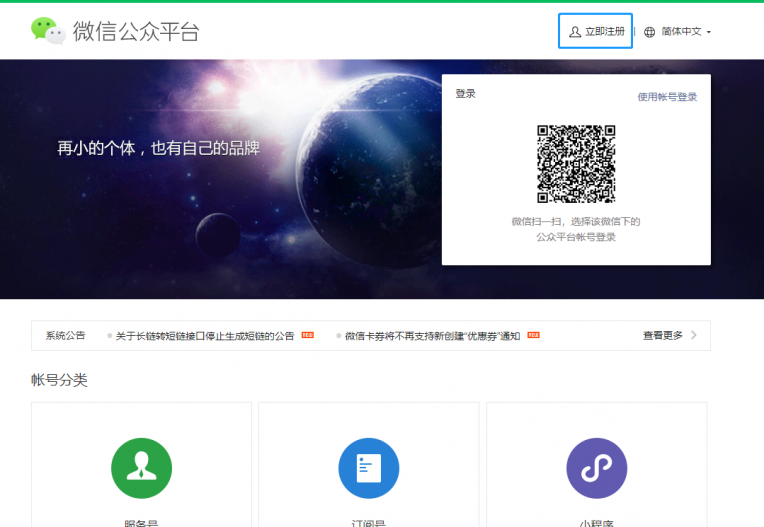The width and height of the screenshot is (764, 527).
Task: Click the 再小的个体，也有自己的品牌 slogan
Action: click(x=158, y=148)
